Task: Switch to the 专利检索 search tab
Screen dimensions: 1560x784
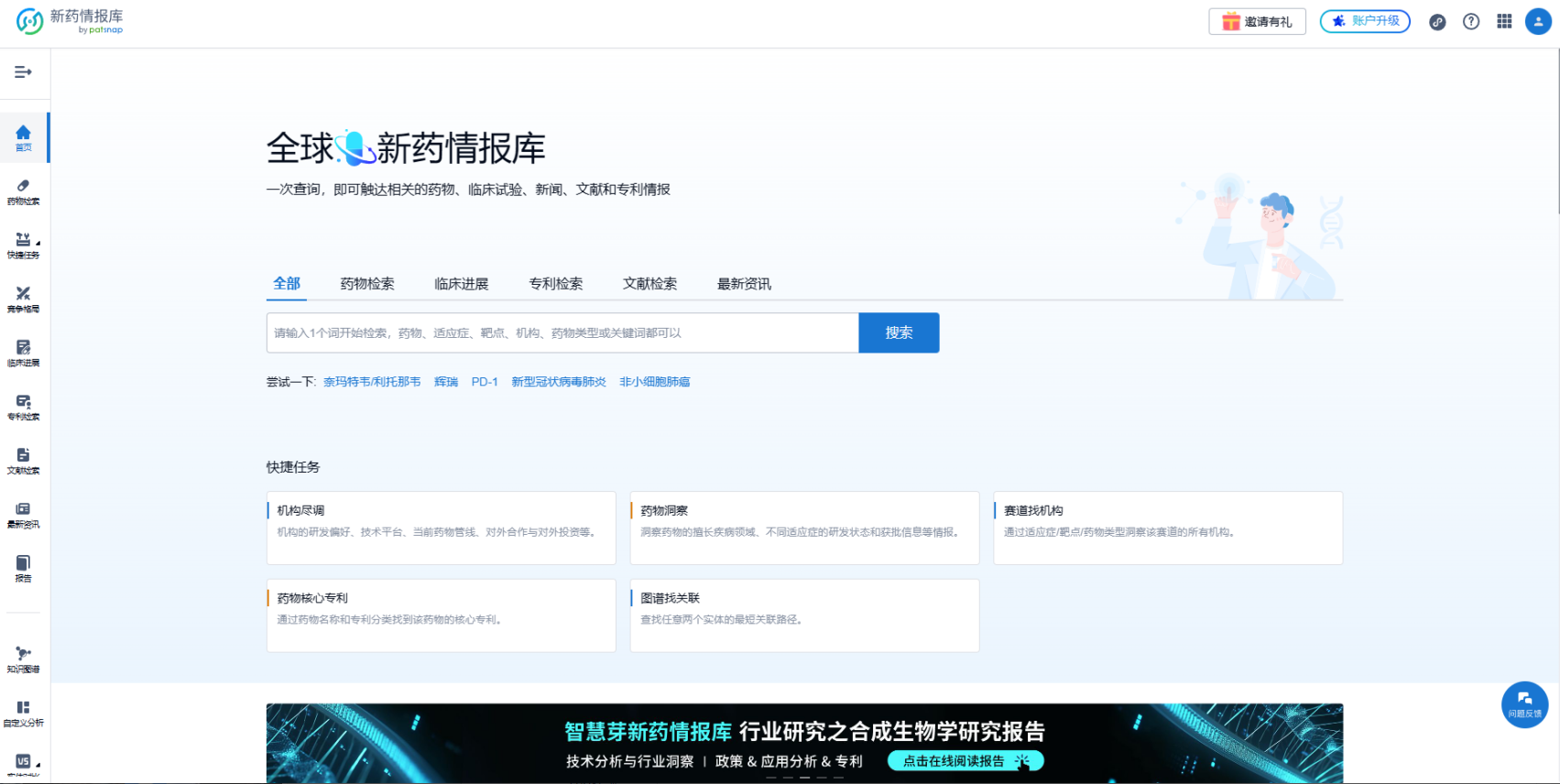Action: coord(555,284)
